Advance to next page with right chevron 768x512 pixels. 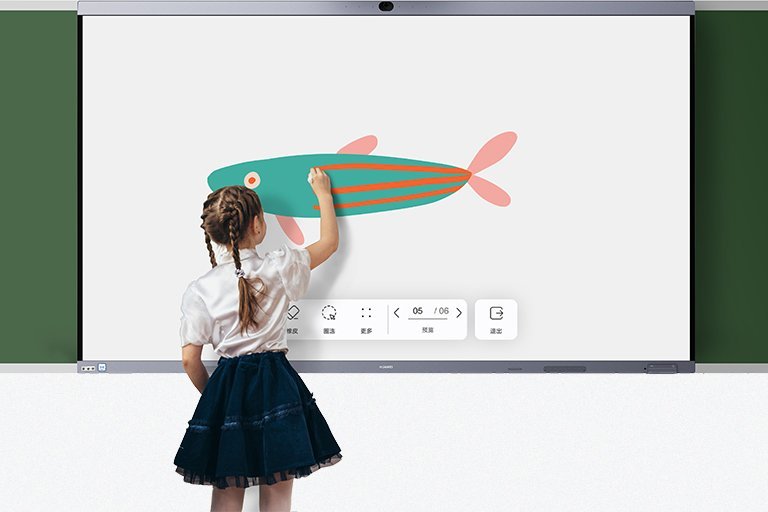[x=459, y=313]
